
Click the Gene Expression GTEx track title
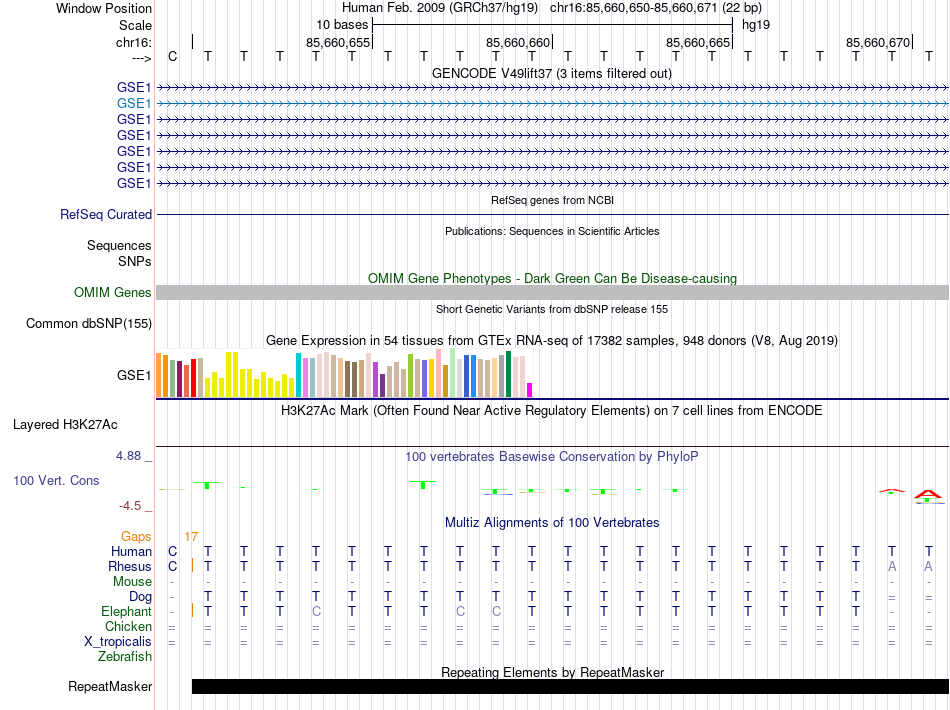pos(552,341)
